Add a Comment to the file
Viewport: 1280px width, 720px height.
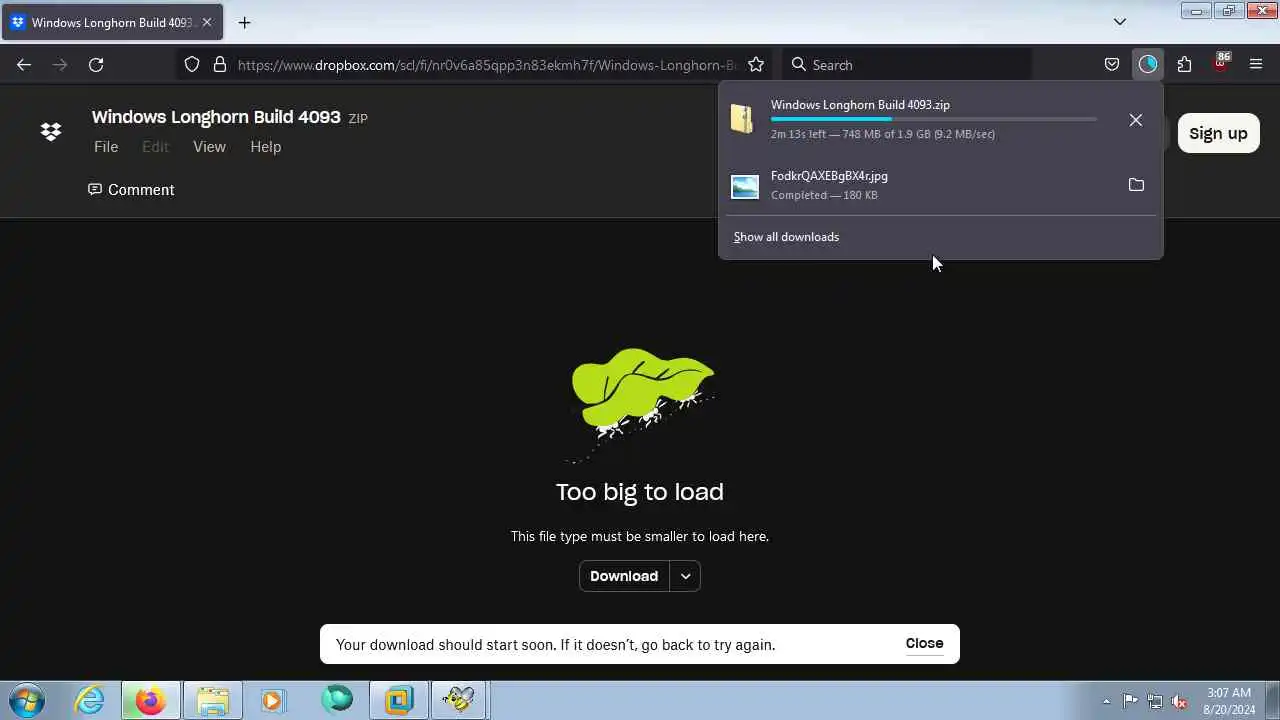[131, 189]
